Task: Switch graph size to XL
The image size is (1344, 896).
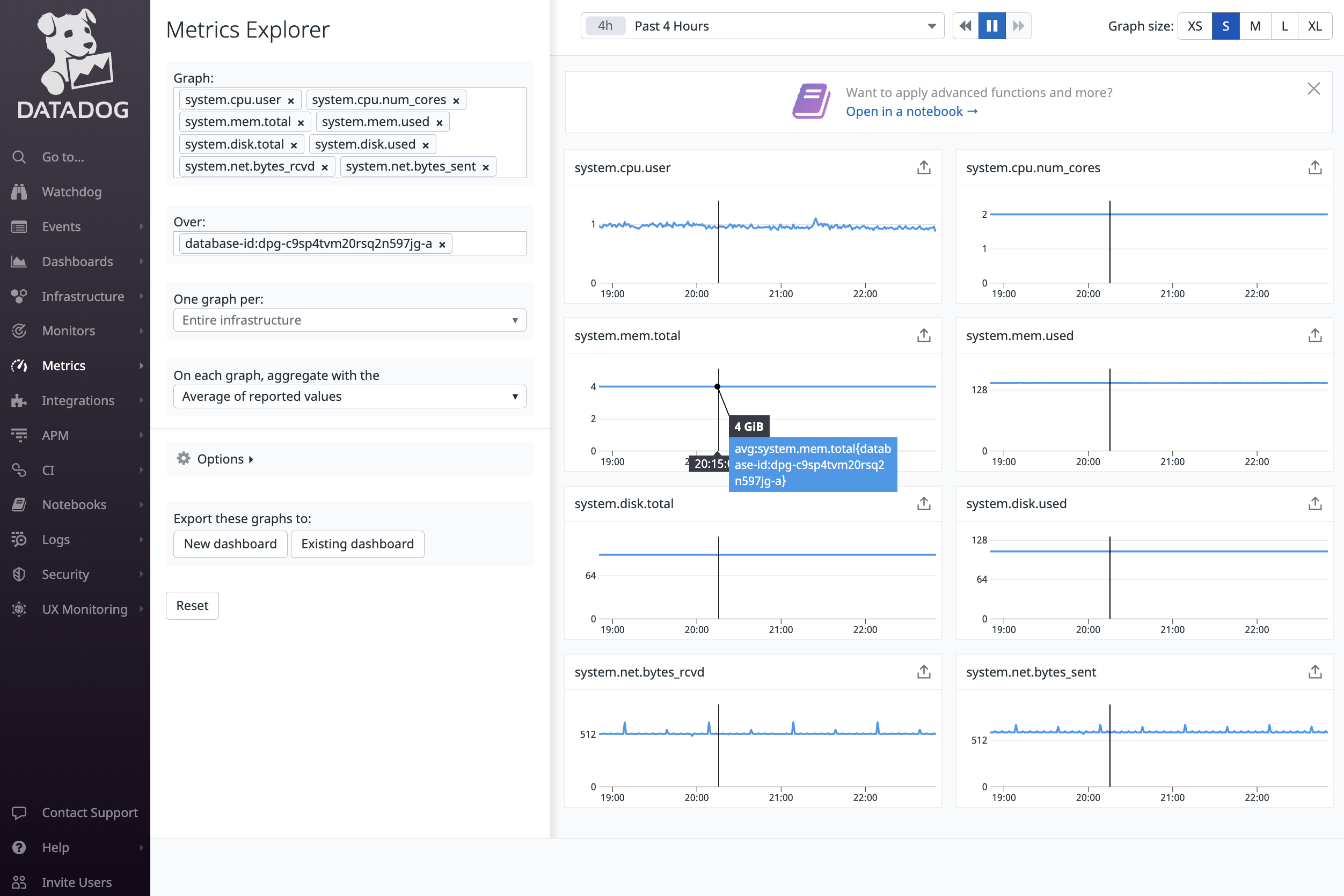Action: point(1315,26)
